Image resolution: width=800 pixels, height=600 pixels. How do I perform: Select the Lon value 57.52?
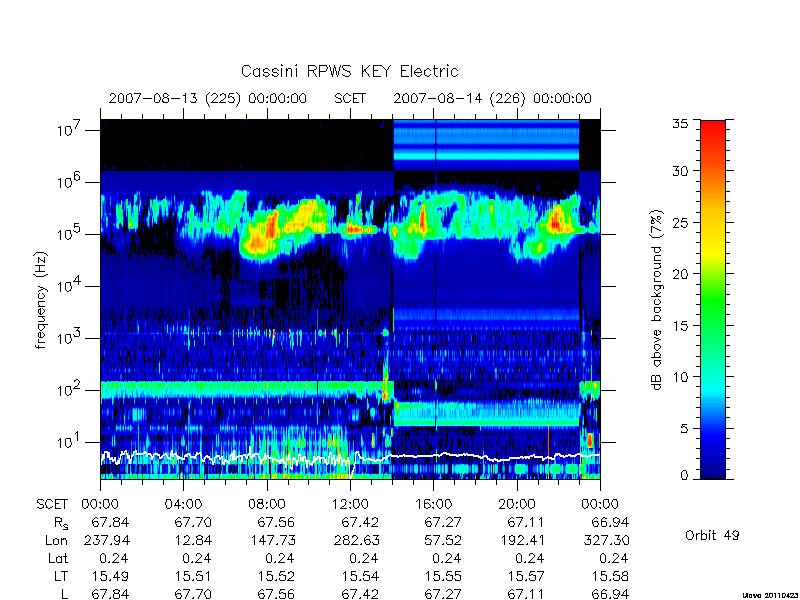click(443, 540)
